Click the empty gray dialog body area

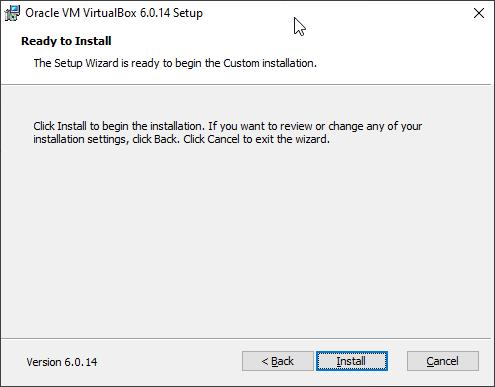(x=247, y=240)
